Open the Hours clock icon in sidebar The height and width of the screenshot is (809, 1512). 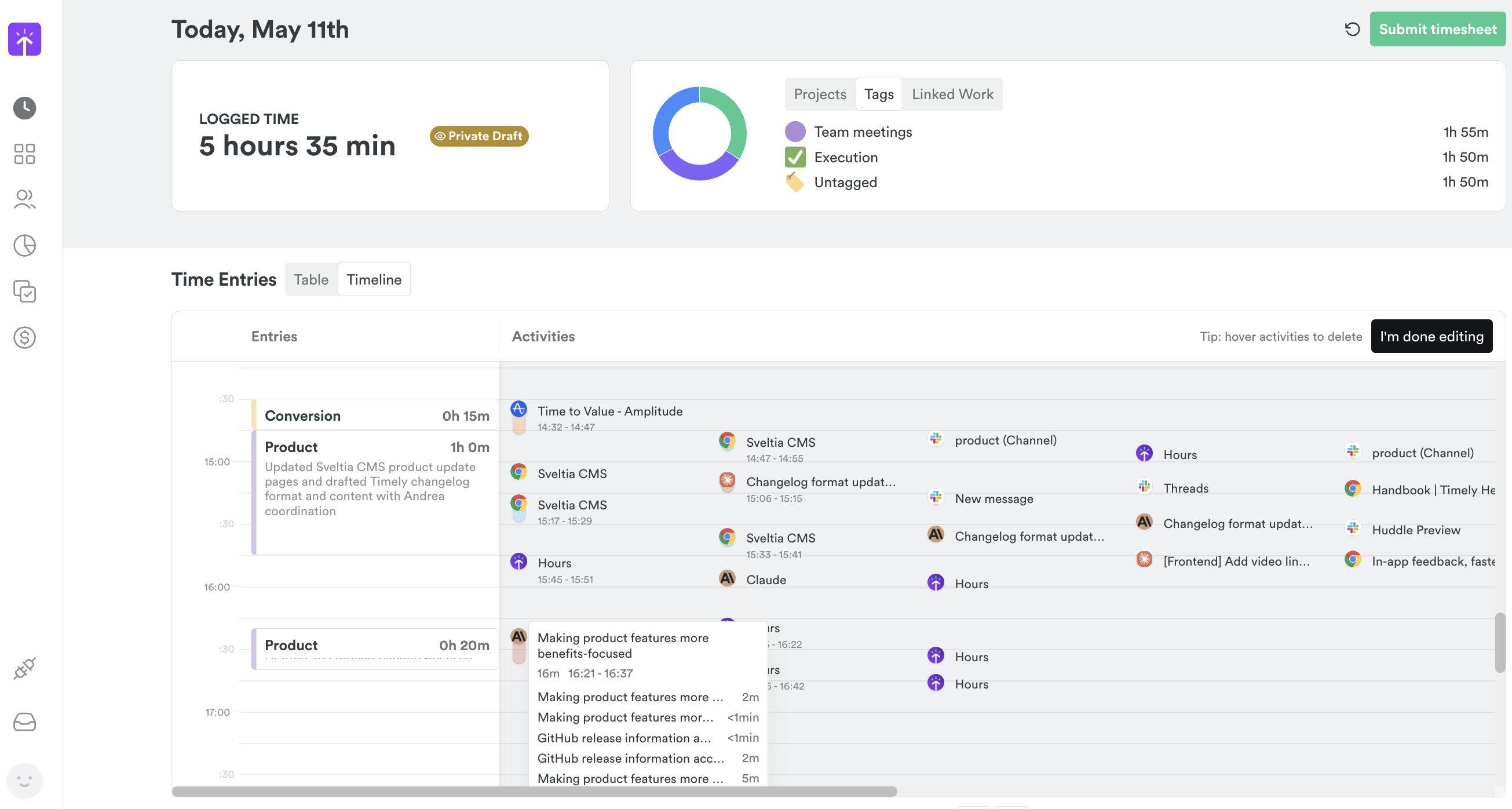[25, 107]
